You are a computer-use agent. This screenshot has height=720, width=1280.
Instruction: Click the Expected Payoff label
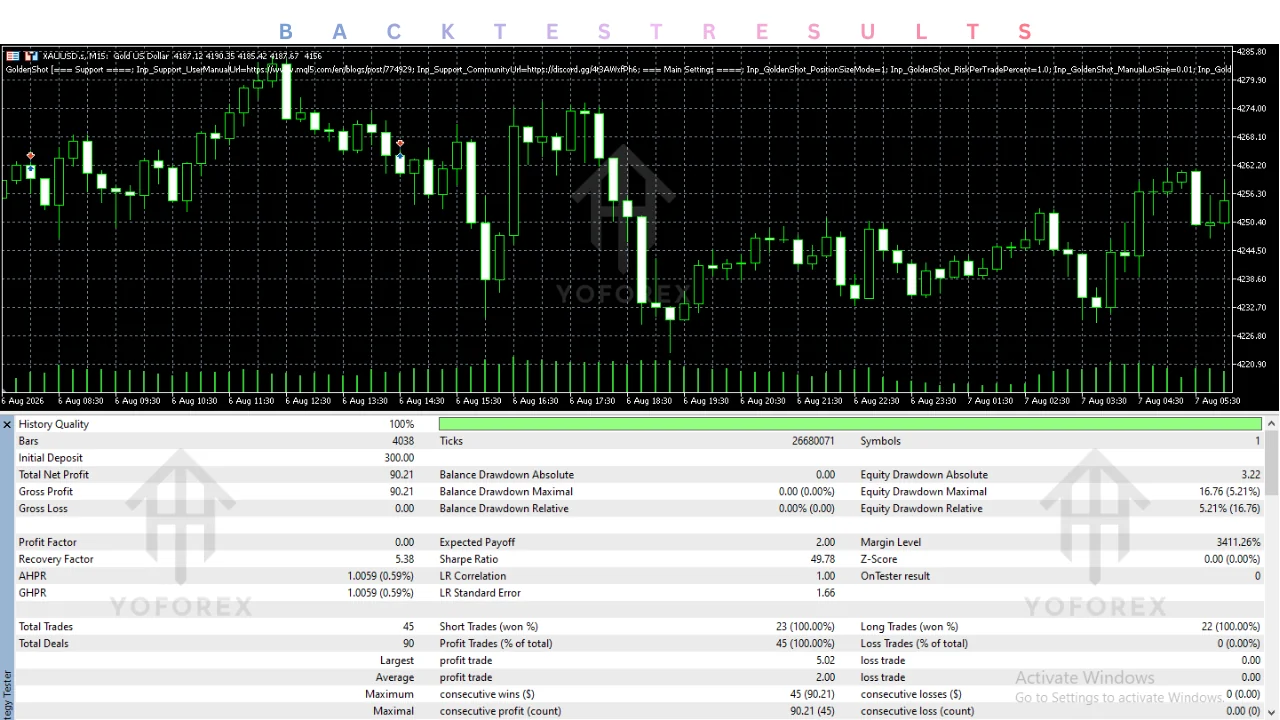click(x=477, y=542)
